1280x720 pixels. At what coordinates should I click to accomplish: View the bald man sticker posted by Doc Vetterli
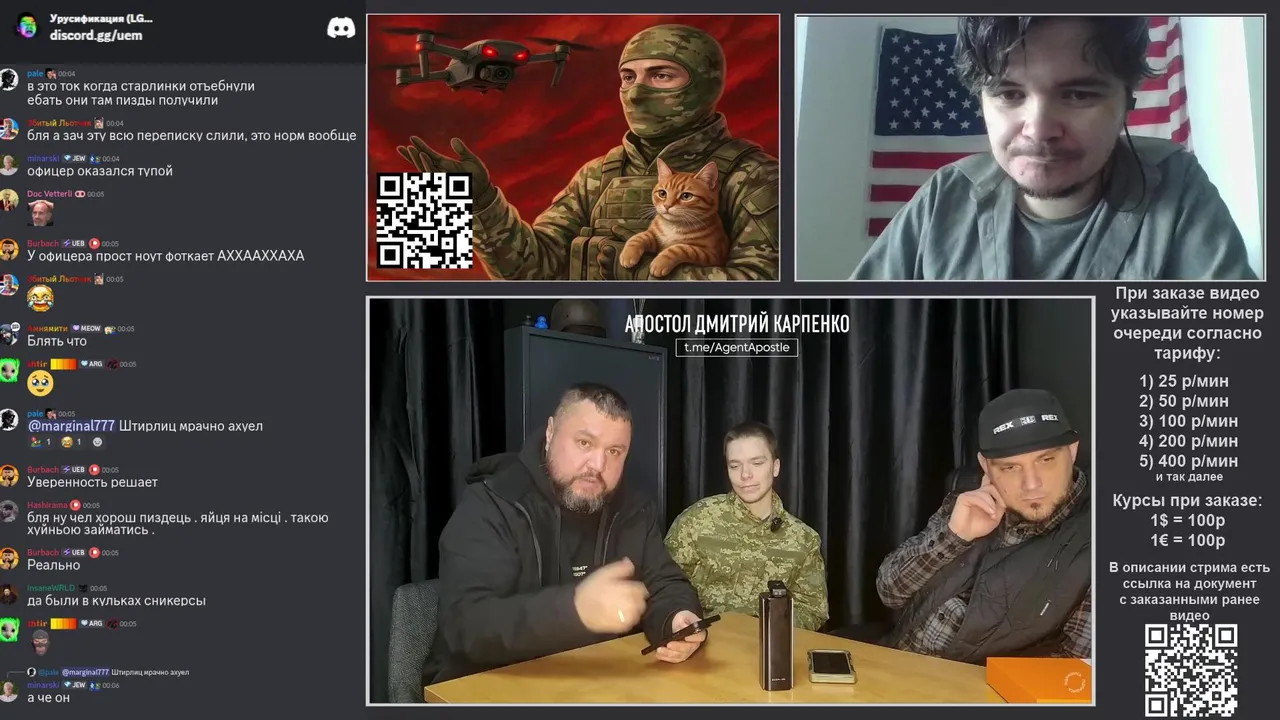[x=40, y=213]
